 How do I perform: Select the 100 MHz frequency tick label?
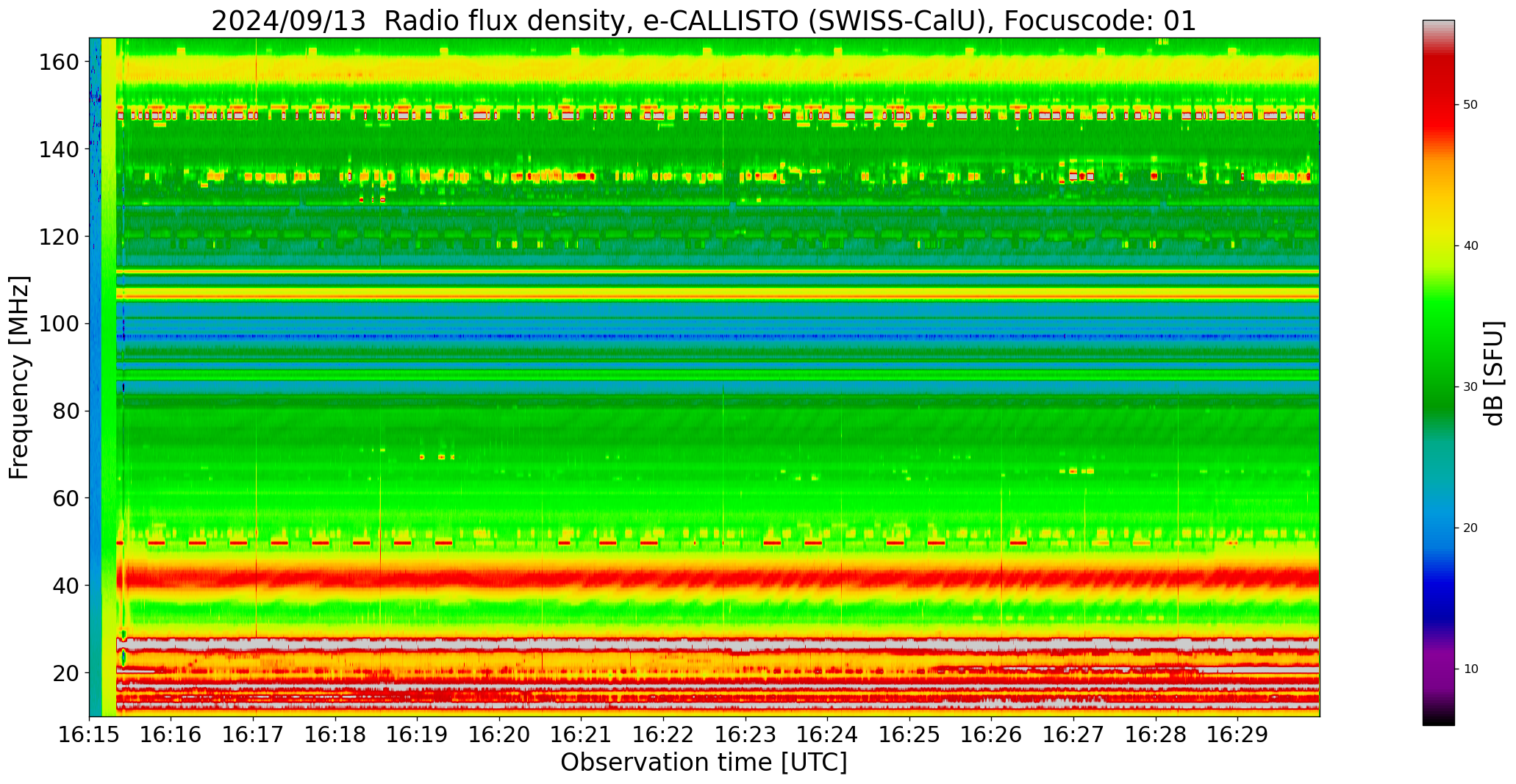59,324
